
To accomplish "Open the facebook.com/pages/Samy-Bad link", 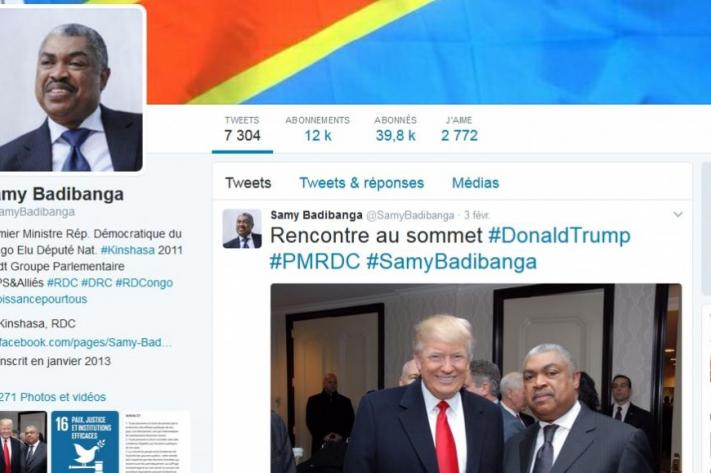I will [x=85, y=342].
